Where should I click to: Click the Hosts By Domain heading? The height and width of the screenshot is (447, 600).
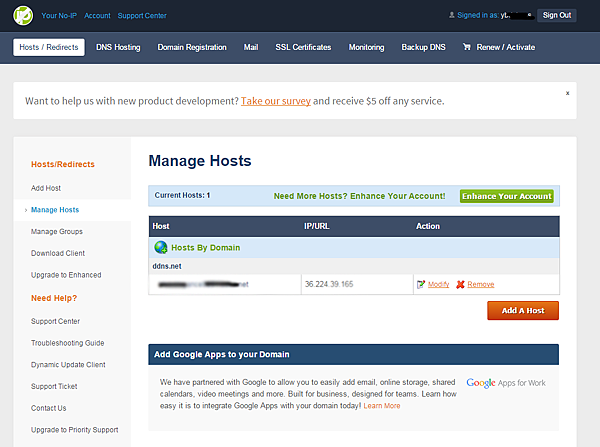tap(205, 248)
